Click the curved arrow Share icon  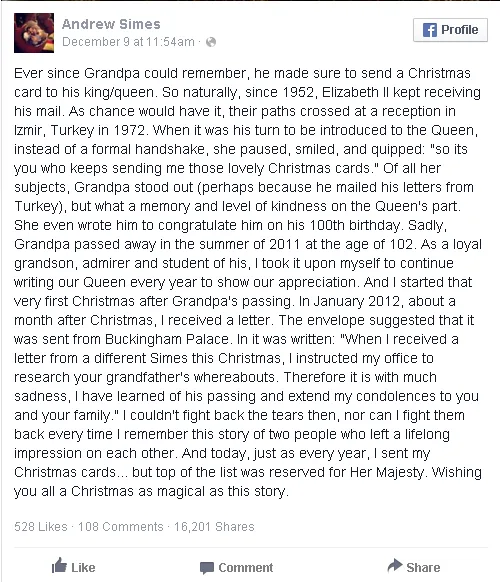395,566
